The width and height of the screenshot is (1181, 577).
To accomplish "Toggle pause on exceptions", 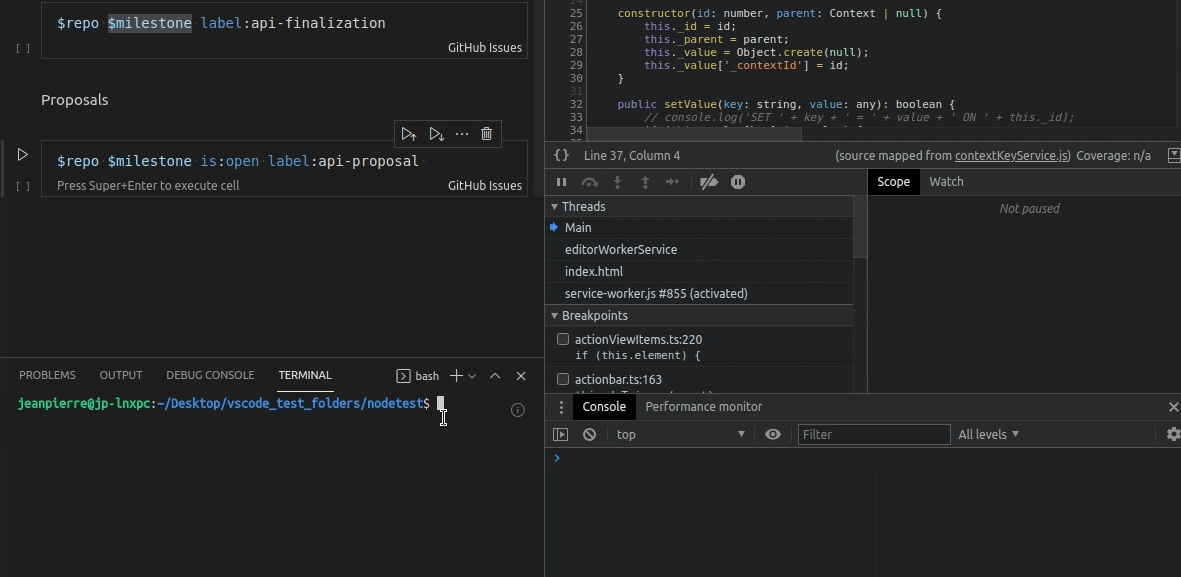I will 738,181.
